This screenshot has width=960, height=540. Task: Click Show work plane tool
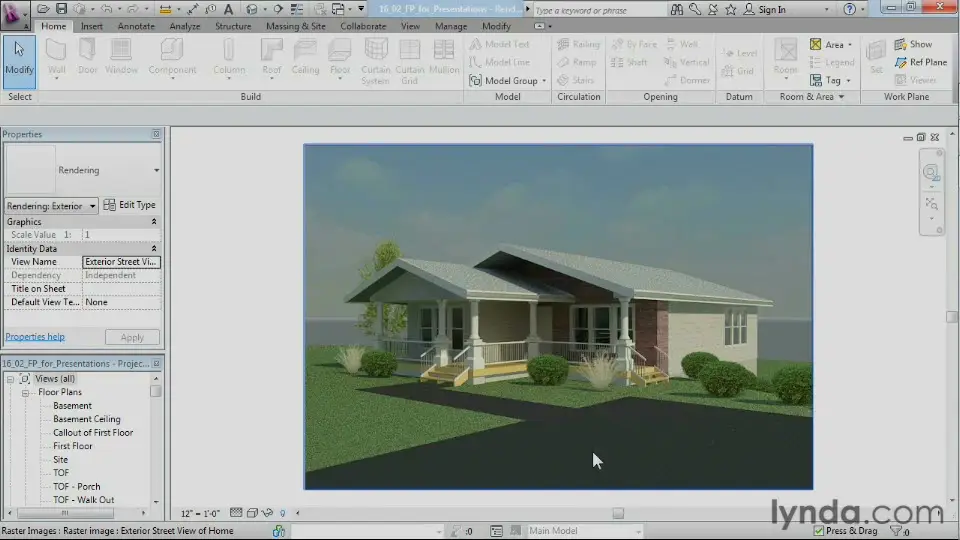click(x=913, y=44)
